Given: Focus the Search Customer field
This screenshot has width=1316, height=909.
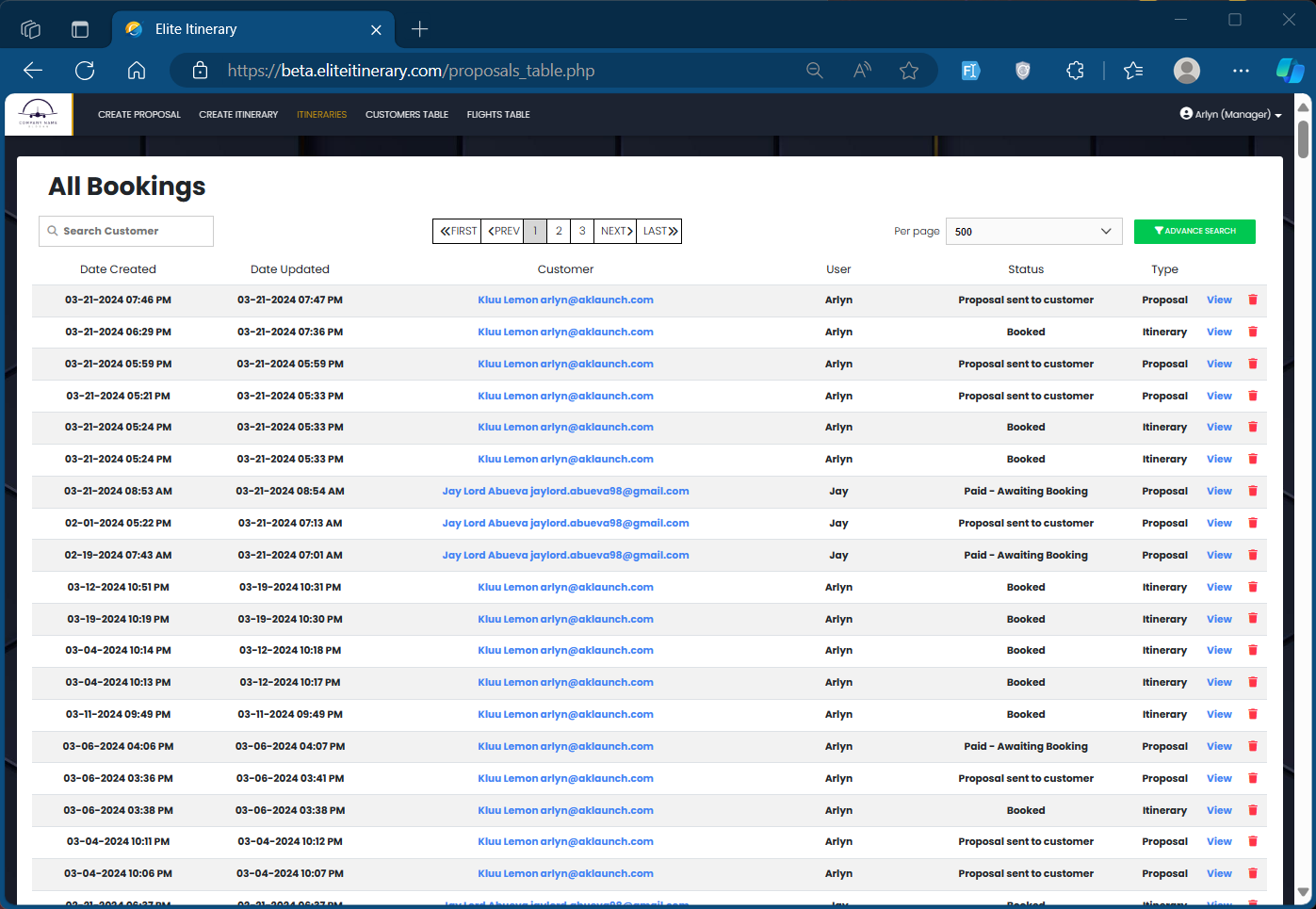Looking at the screenshot, I should [x=126, y=231].
